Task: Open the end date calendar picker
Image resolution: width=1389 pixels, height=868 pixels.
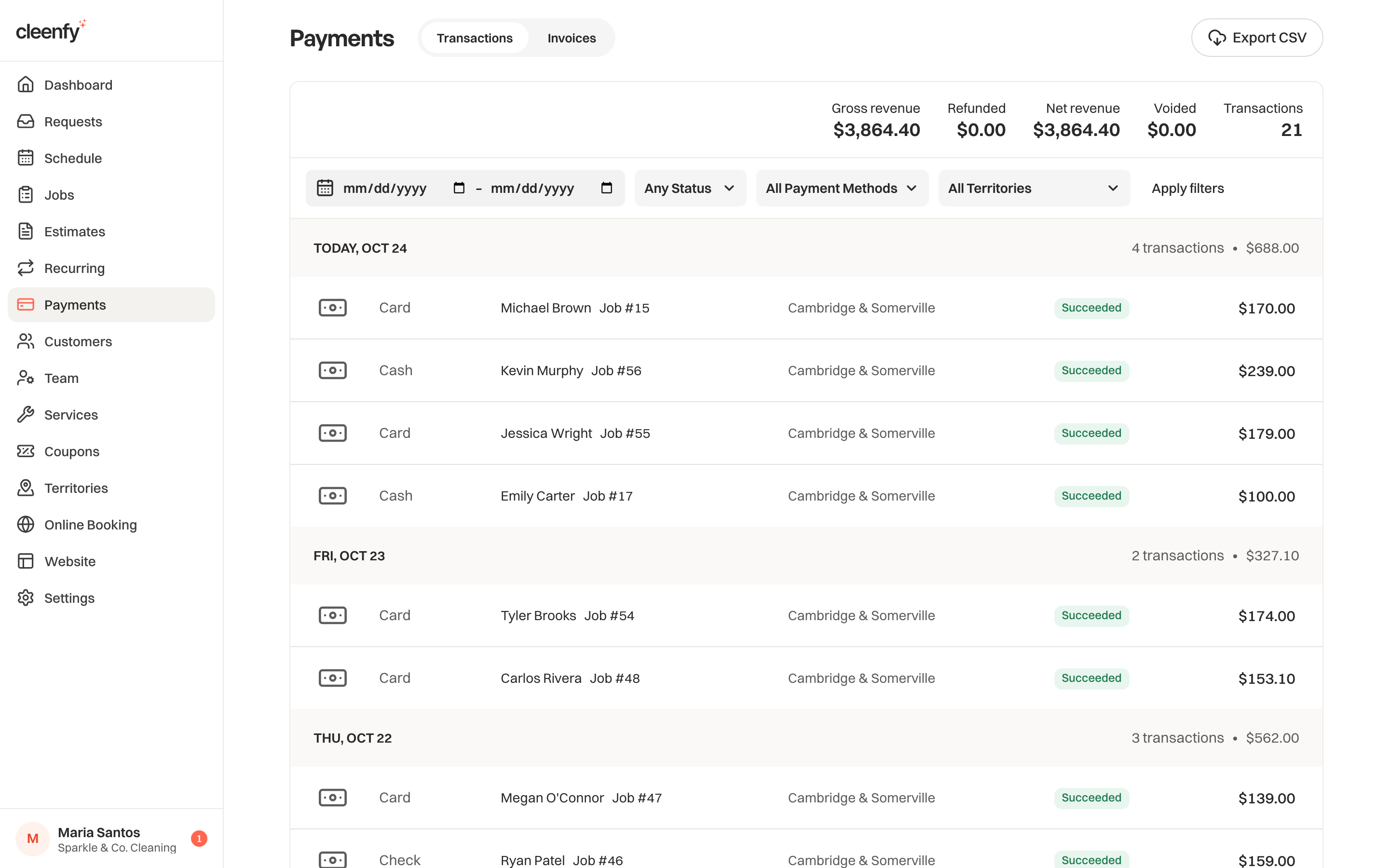Action: 606,188
